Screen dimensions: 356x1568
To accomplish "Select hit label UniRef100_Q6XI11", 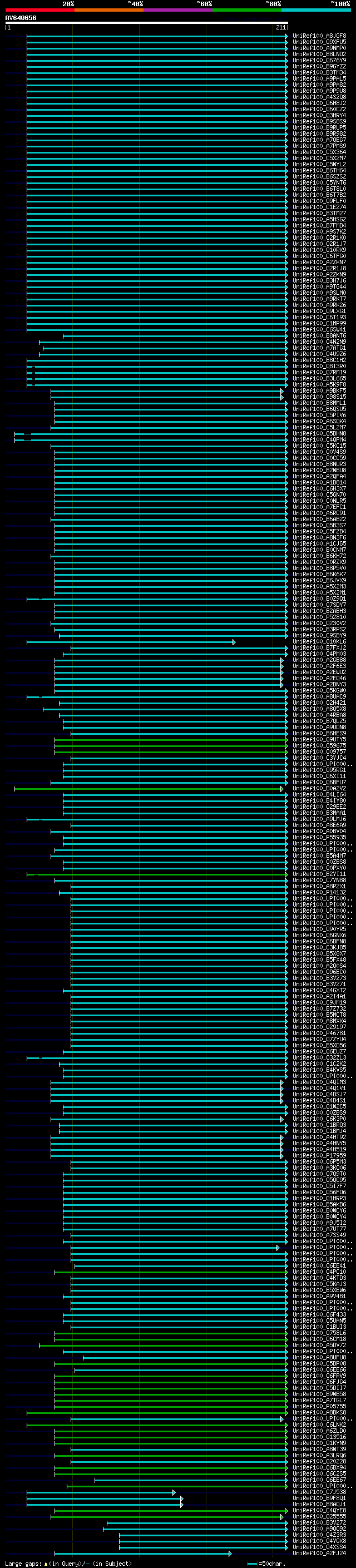I will [x=319, y=776].
